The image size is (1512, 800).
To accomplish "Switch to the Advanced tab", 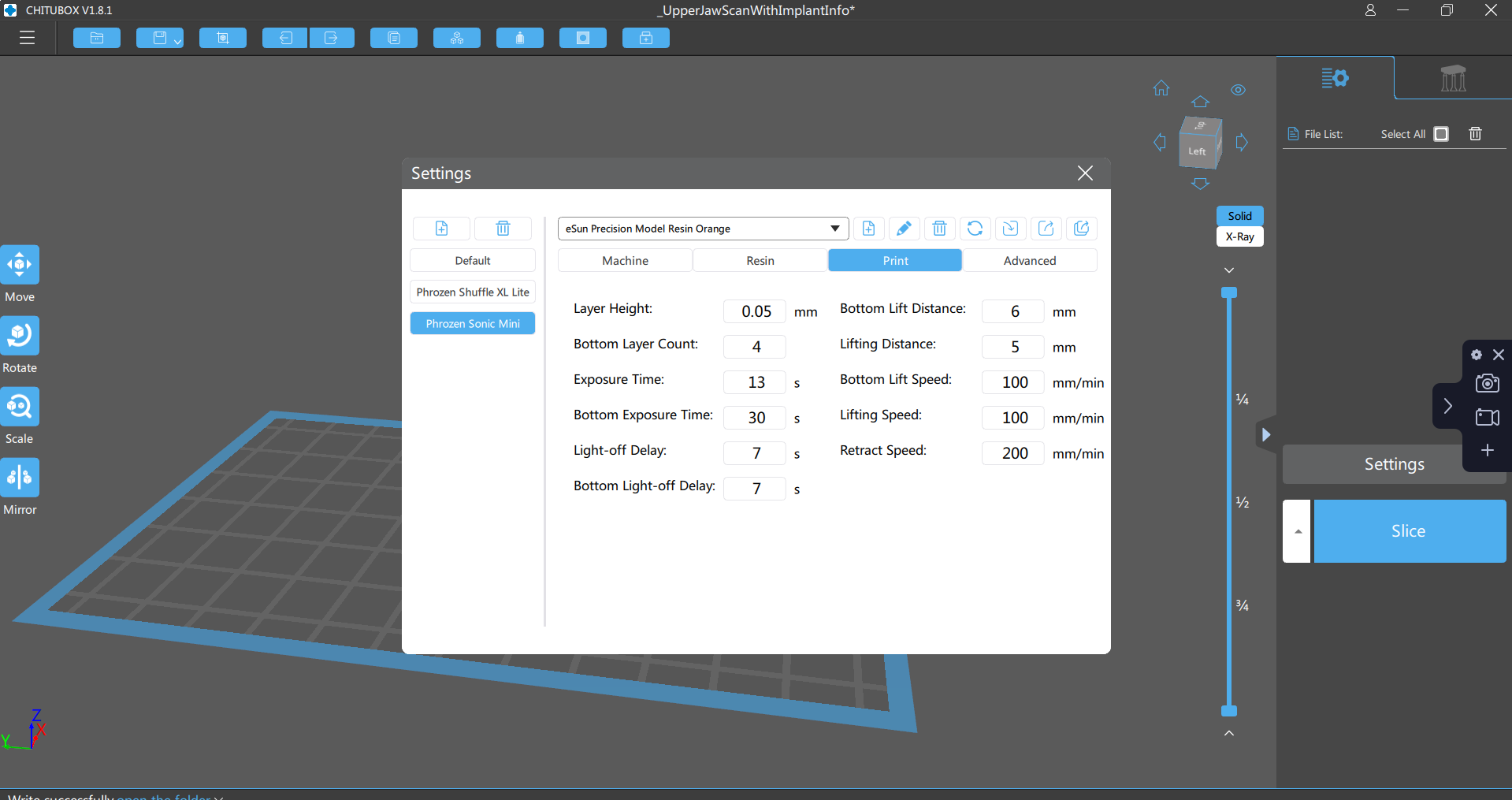I will coord(1030,261).
